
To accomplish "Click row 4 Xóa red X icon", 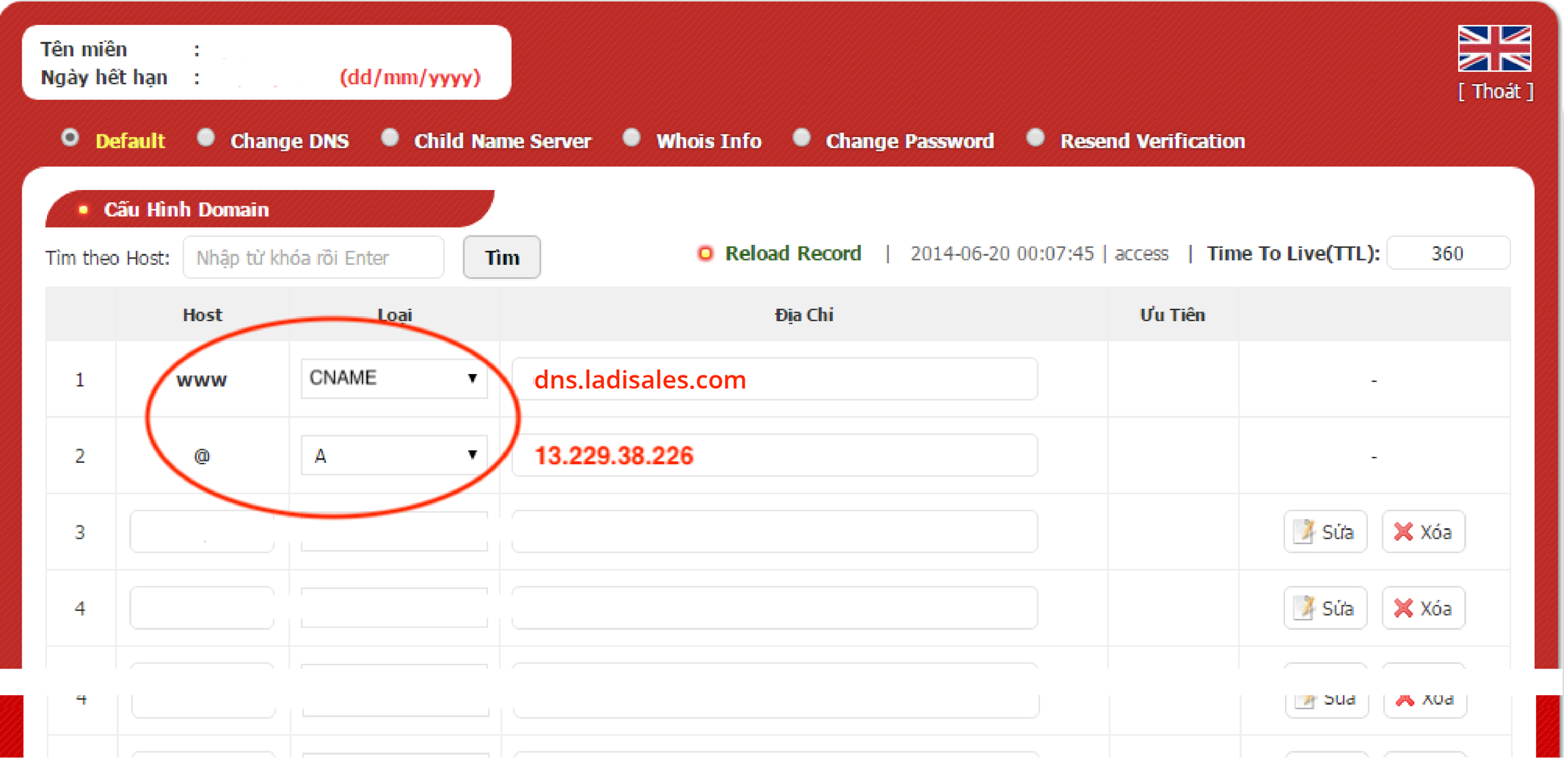I will (1402, 608).
